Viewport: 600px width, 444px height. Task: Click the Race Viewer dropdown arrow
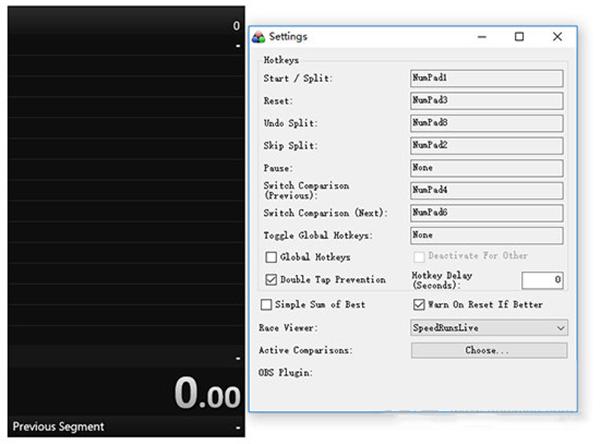point(561,328)
